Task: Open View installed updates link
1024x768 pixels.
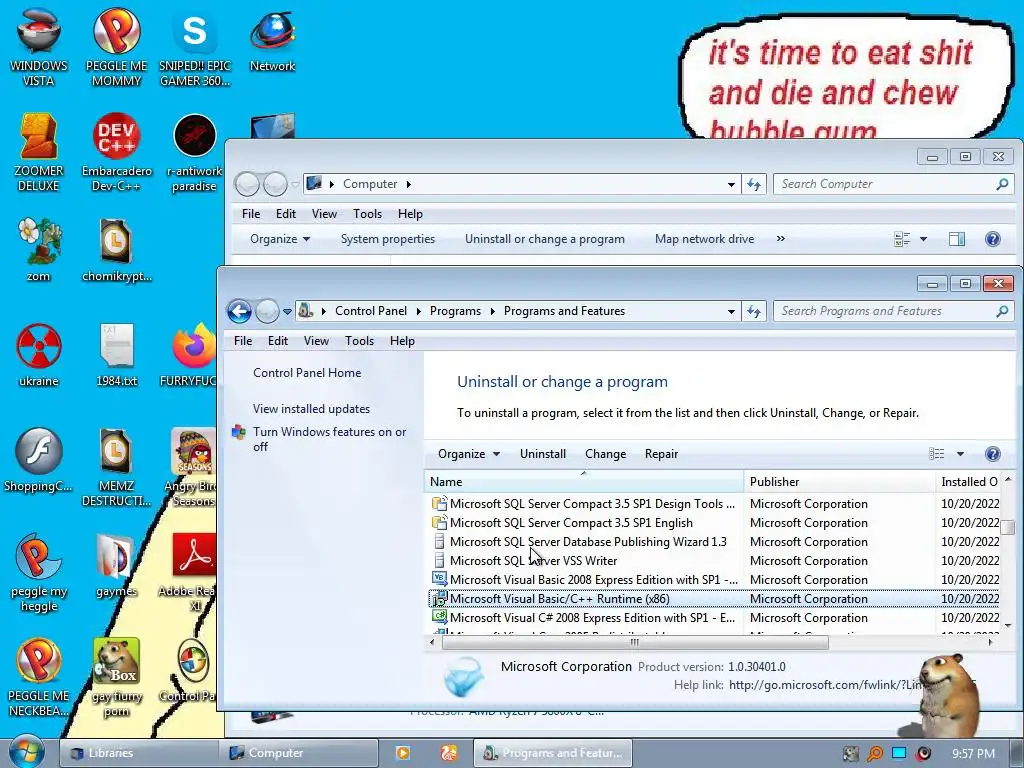Action: [x=312, y=409]
